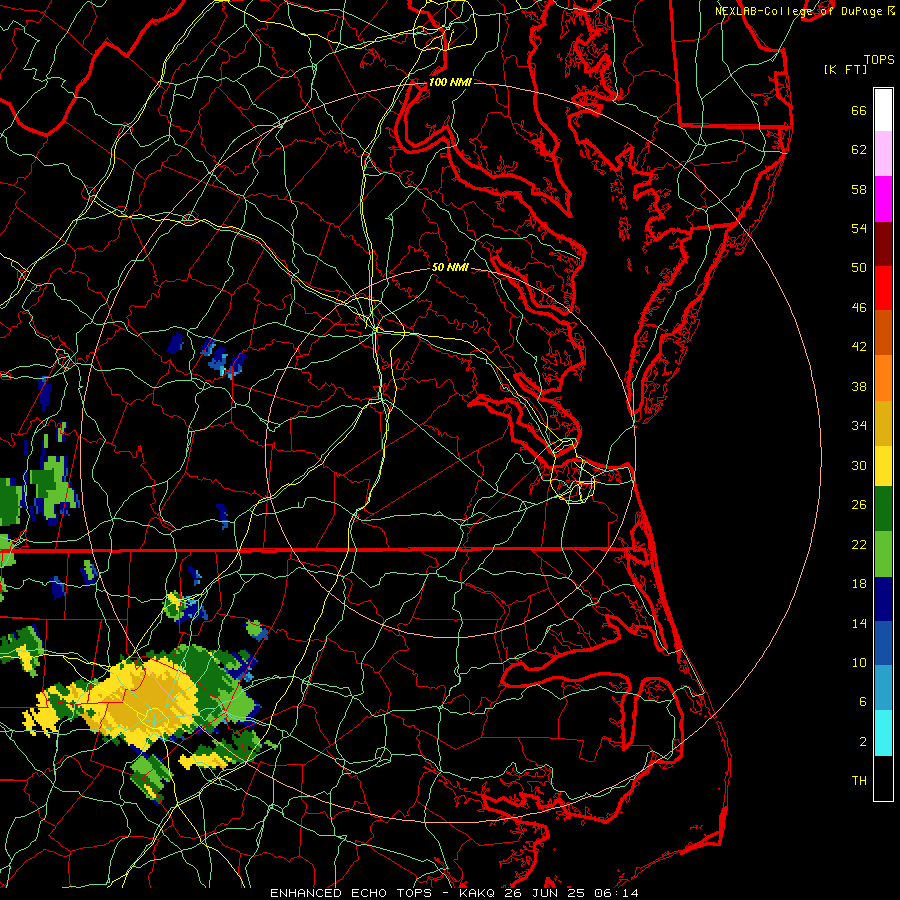Pick the navy blue legend swatch
This screenshot has width=900, height=900.
(883, 599)
